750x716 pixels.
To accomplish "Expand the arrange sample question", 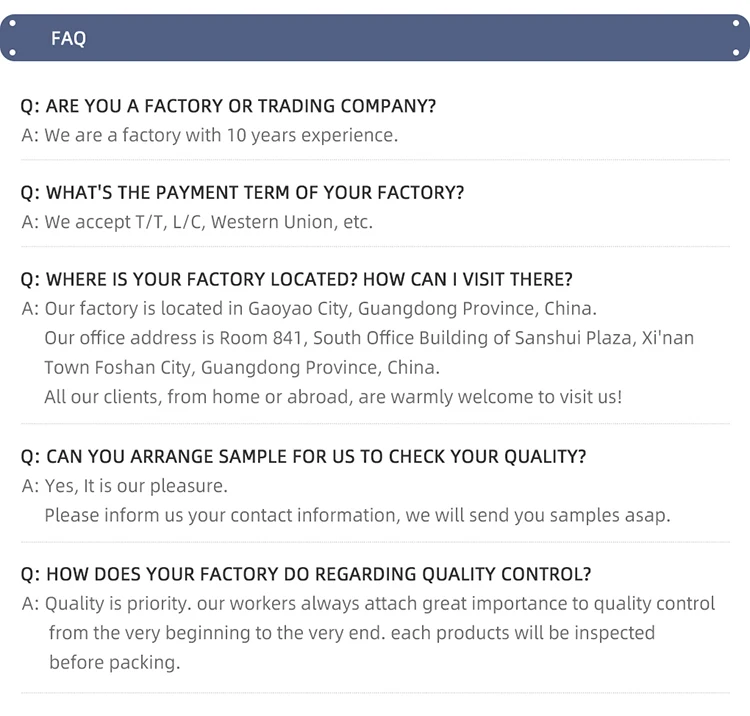I will (303, 456).
